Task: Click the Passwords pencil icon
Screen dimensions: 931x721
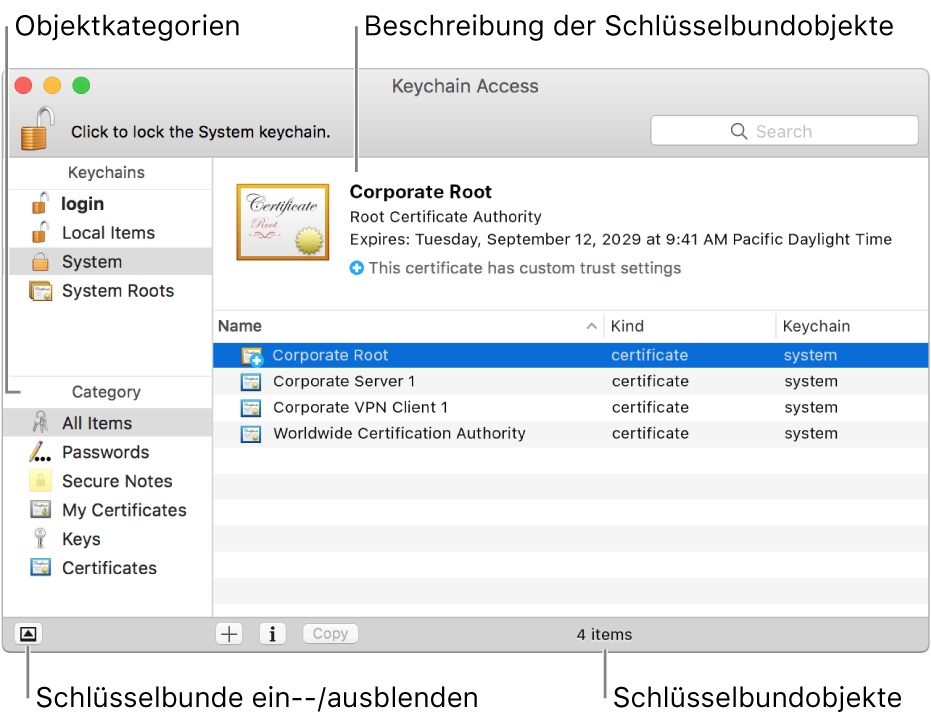Action: coord(40,452)
